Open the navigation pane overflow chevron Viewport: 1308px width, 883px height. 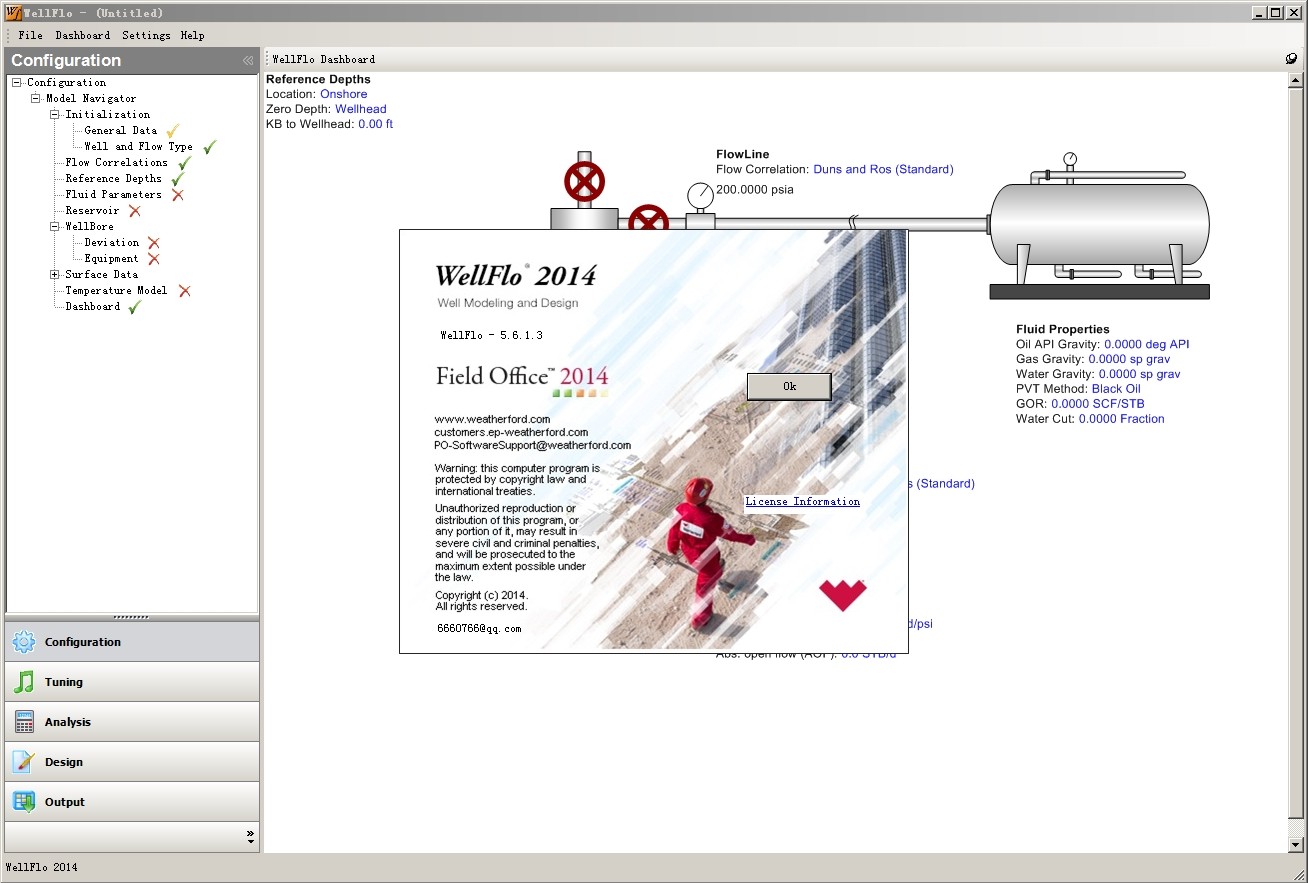(x=250, y=836)
